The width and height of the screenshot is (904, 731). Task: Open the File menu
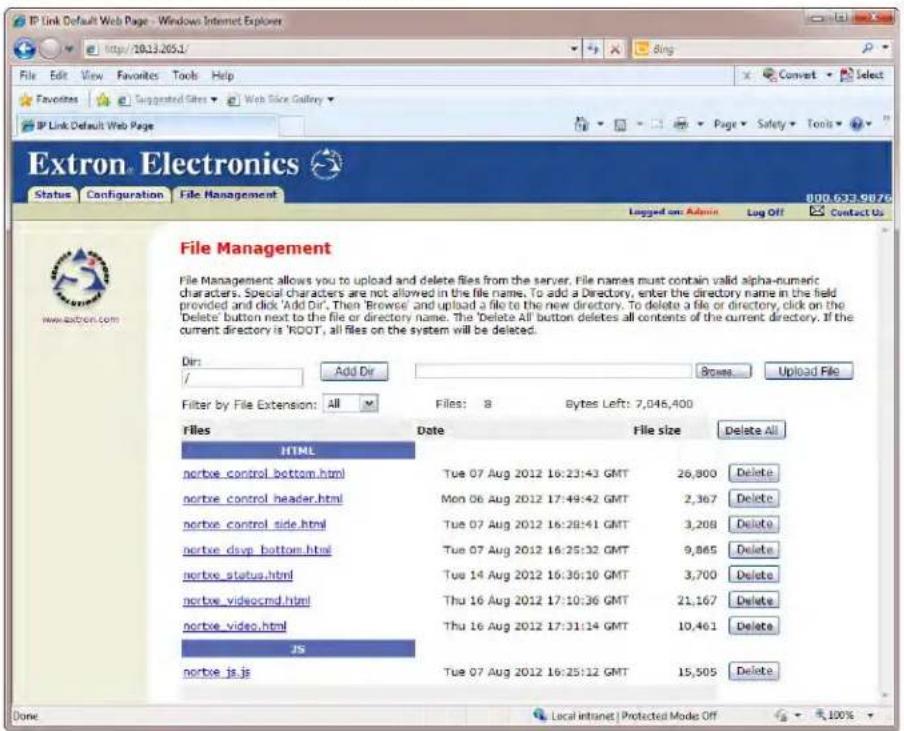[x=28, y=76]
